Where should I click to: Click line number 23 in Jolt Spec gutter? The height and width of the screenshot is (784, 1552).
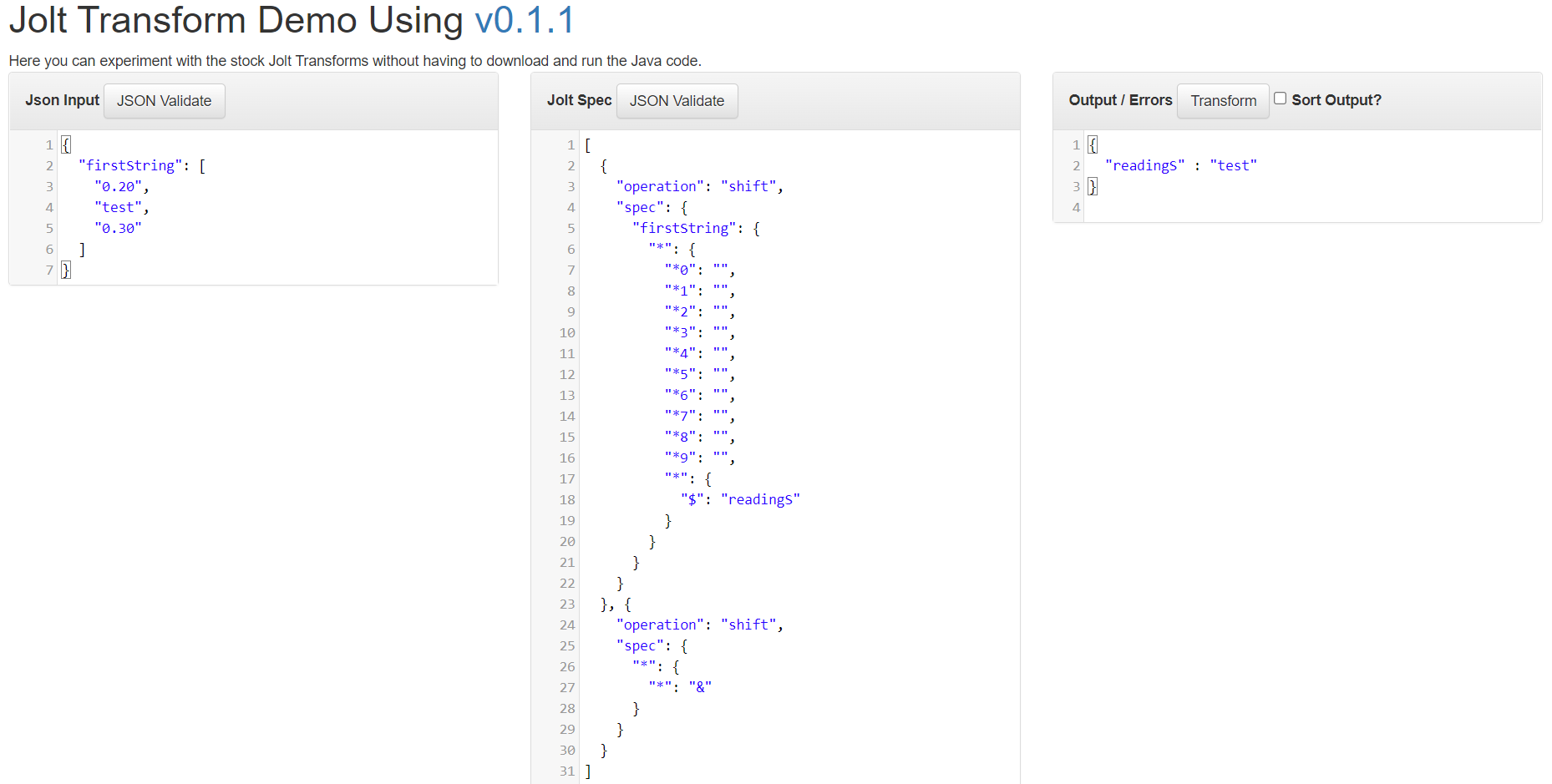567,604
